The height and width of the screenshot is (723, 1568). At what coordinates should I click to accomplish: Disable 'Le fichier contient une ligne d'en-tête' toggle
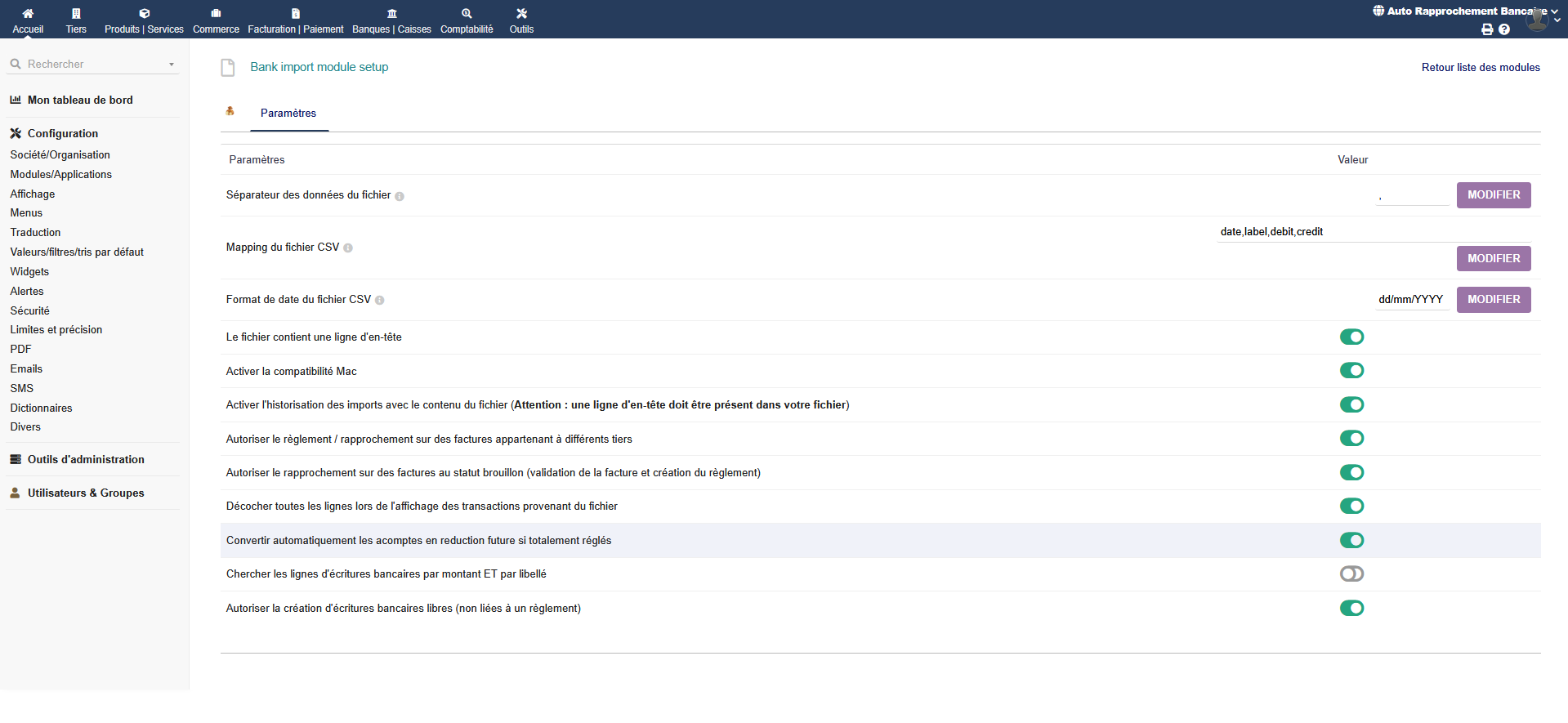click(x=1351, y=337)
